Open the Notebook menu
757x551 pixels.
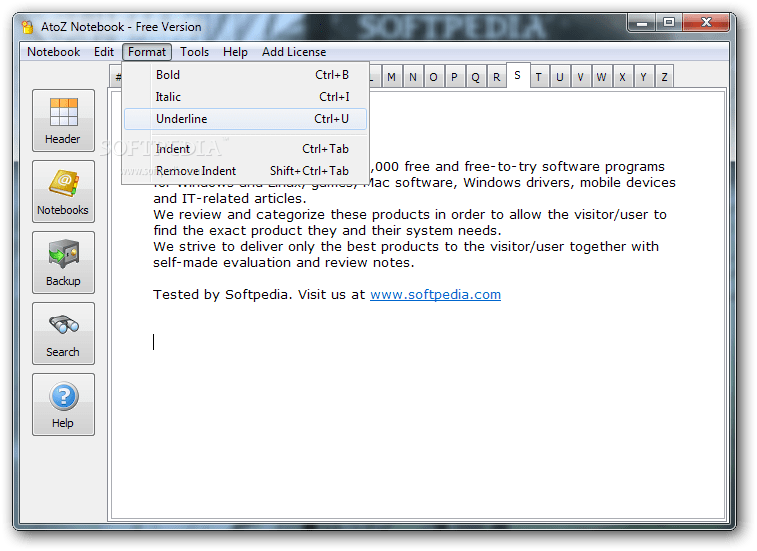click(x=54, y=52)
